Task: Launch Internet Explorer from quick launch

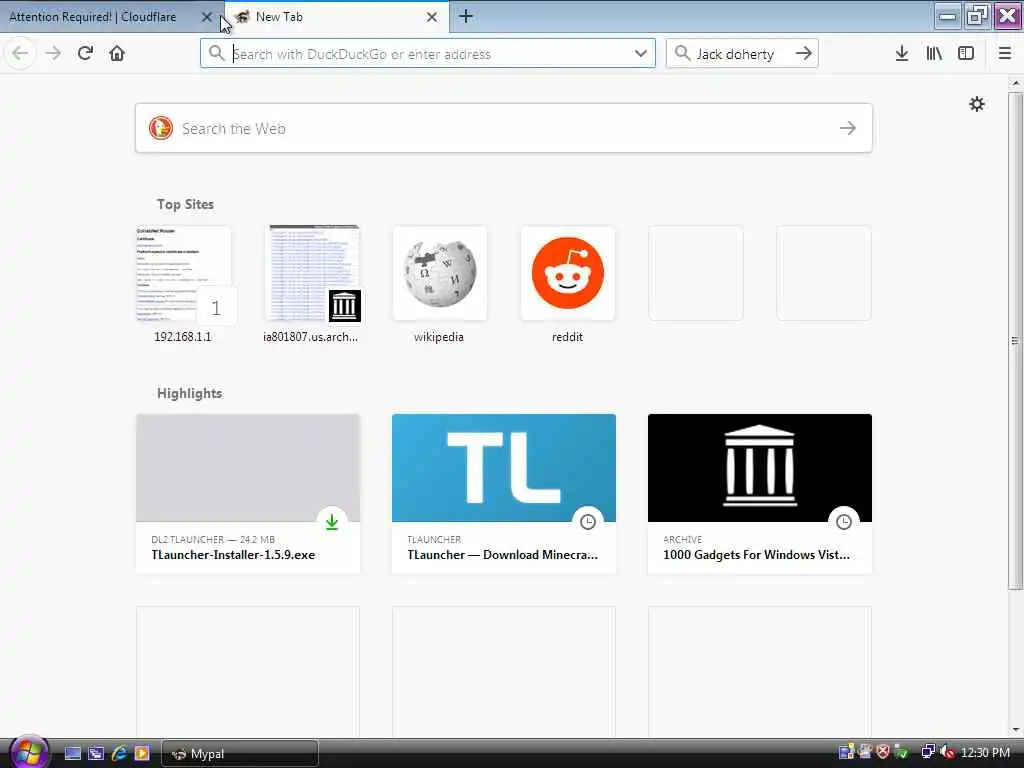Action: click(x=119, y=754)
